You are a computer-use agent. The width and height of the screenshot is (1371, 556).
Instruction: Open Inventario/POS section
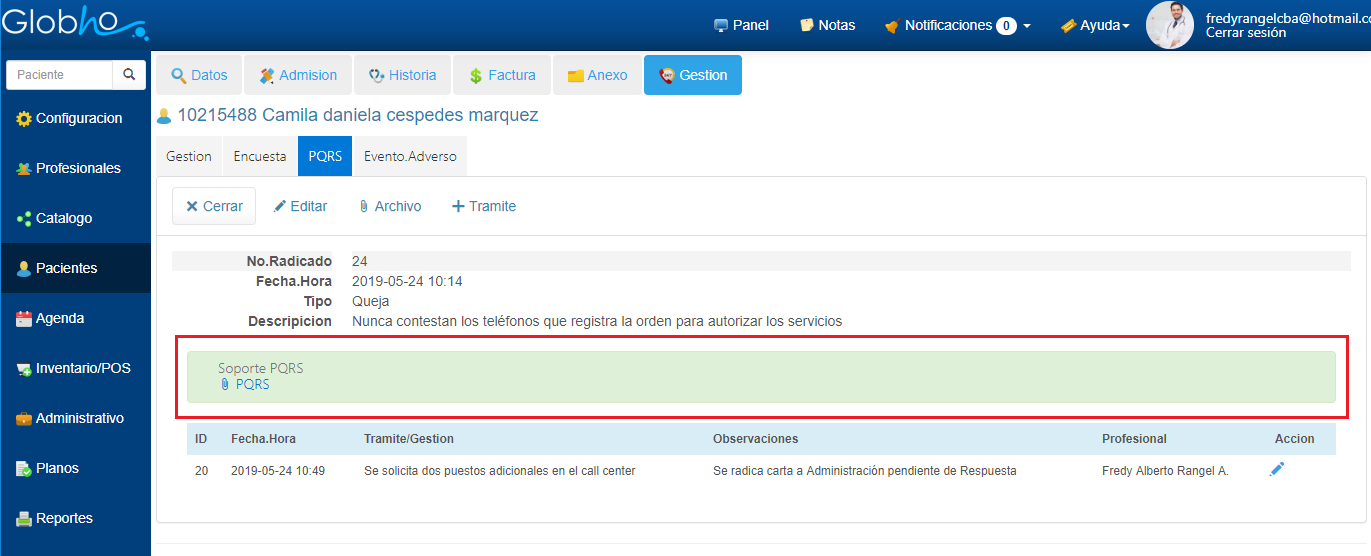click(x=80, y=368)
